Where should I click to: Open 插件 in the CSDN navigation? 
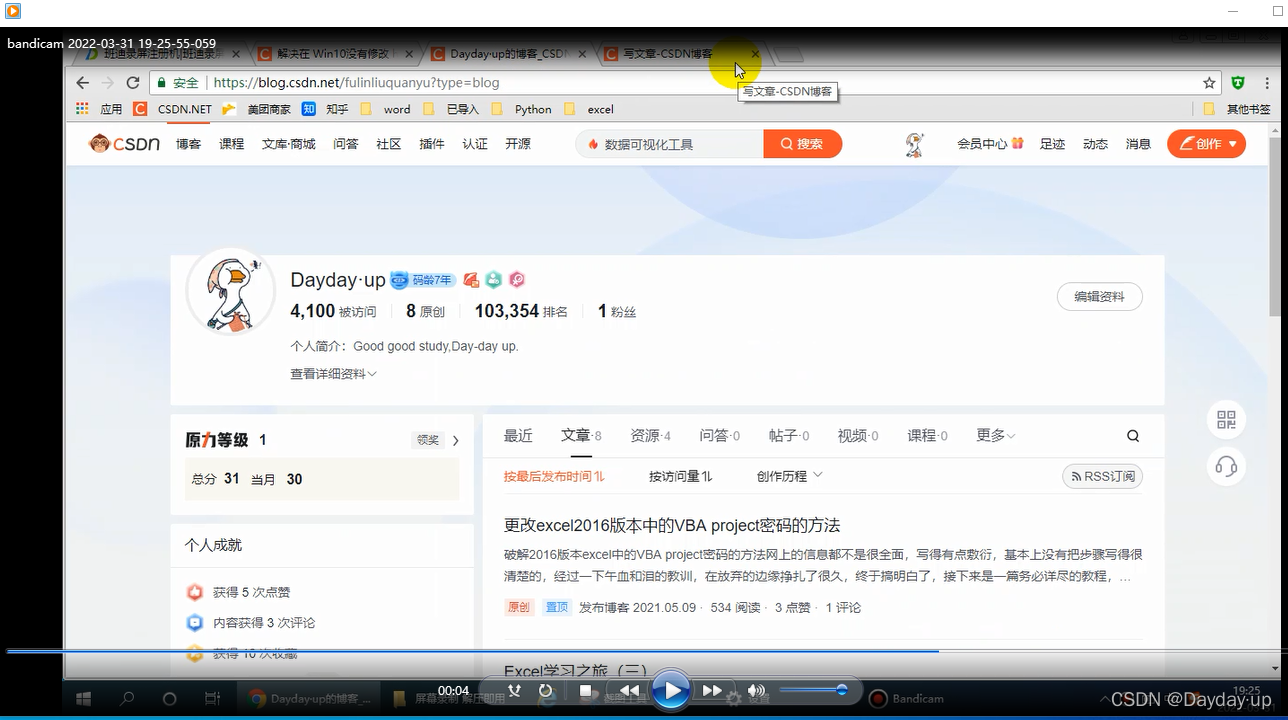tap(432, 144)
